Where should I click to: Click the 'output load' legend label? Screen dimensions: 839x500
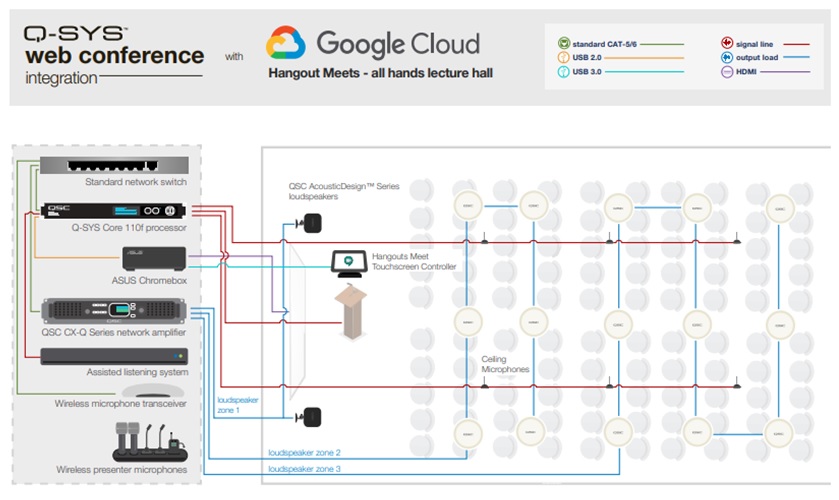(x=757, y=58)
